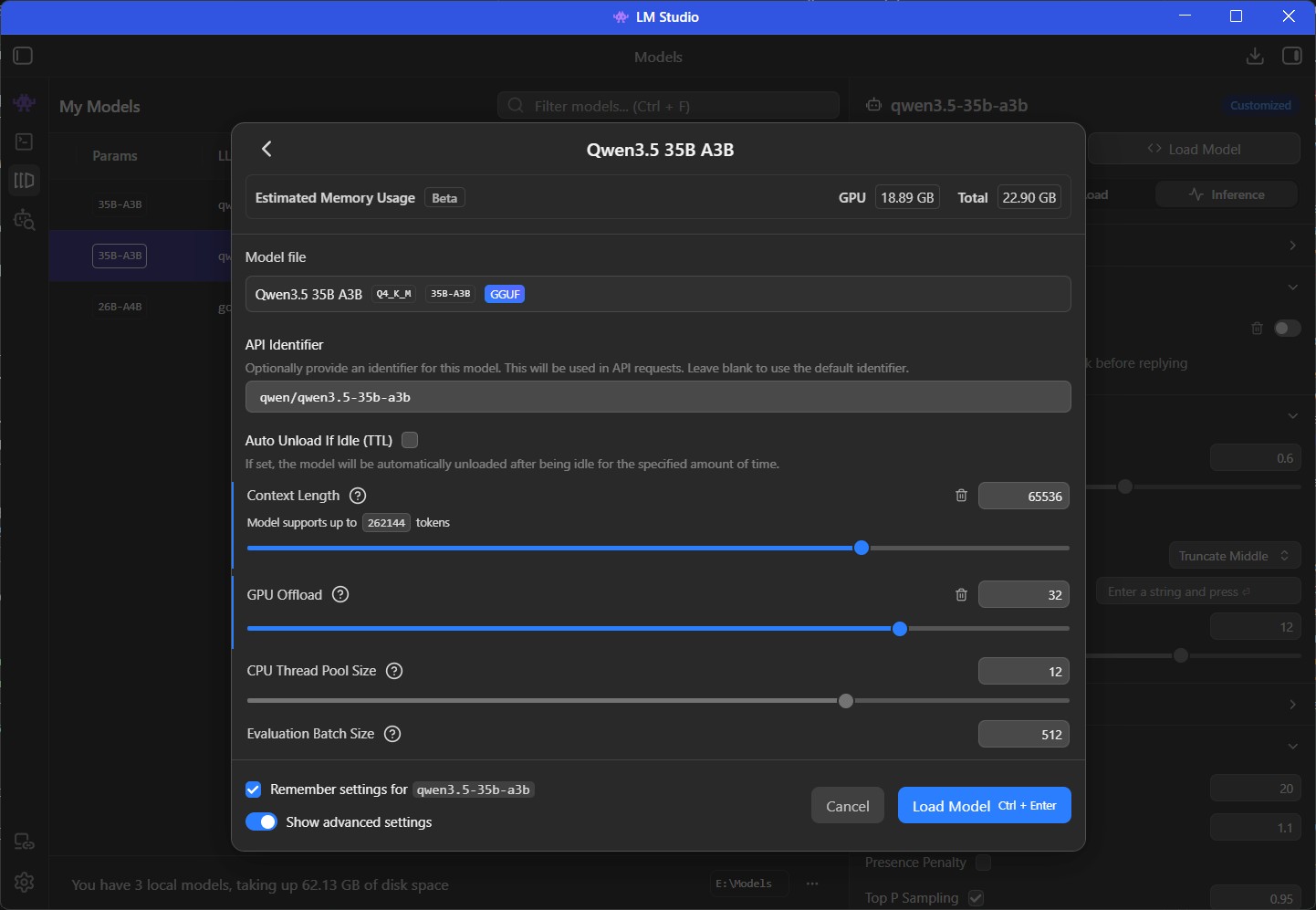This screenshot has height=910, width=1316.
Task: Click the trash icon beside the right-panel toggle
Action: [1257, 328]
